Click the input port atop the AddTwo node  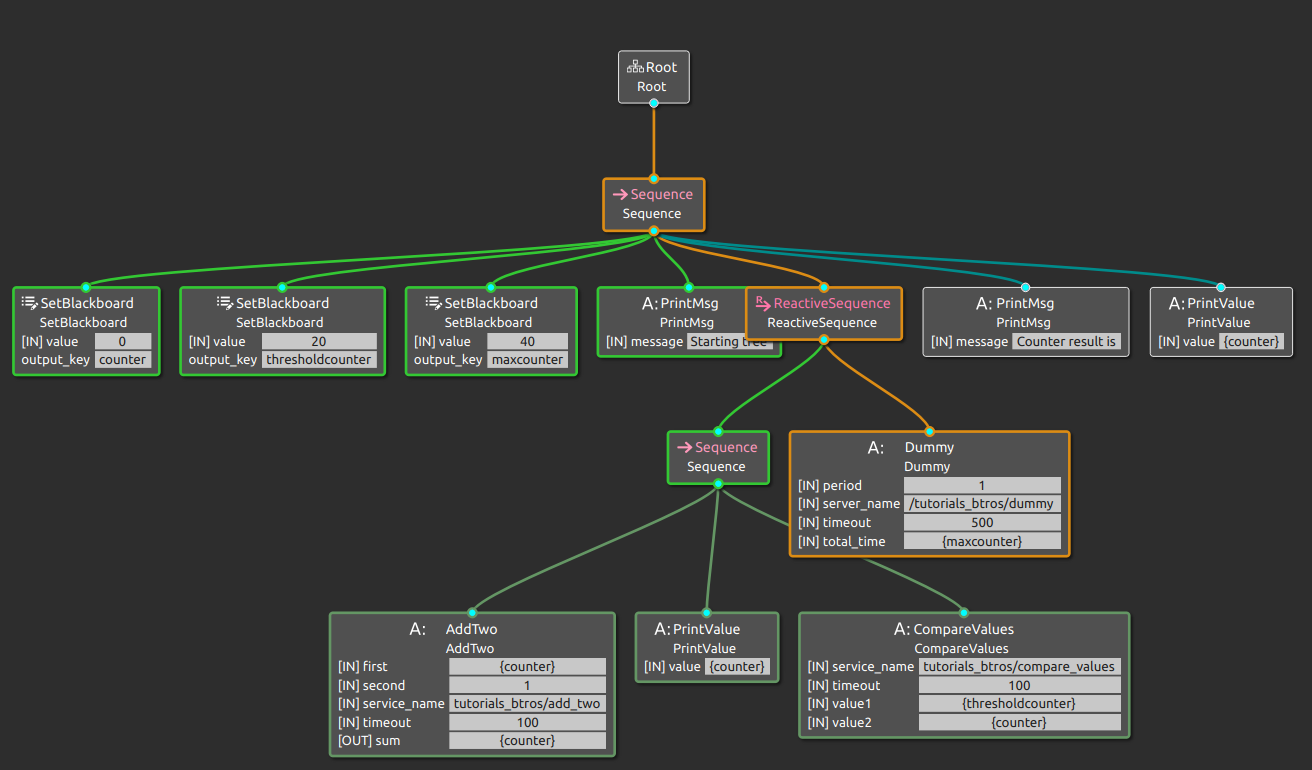[x=472, y=613]
